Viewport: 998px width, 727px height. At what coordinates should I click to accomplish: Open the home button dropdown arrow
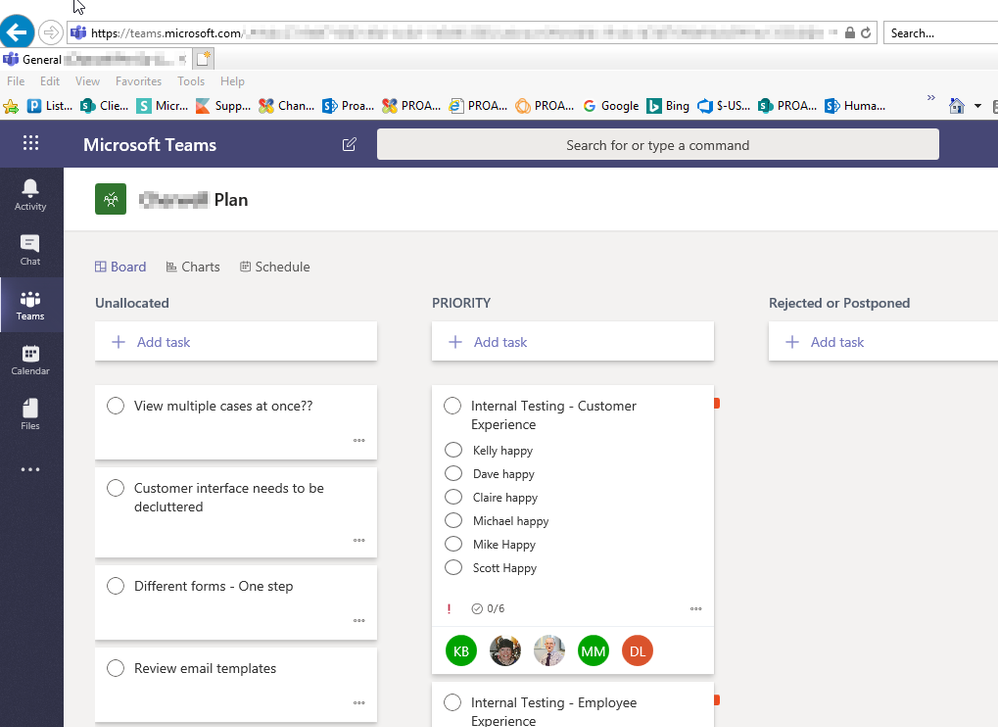tap(978, 106)
